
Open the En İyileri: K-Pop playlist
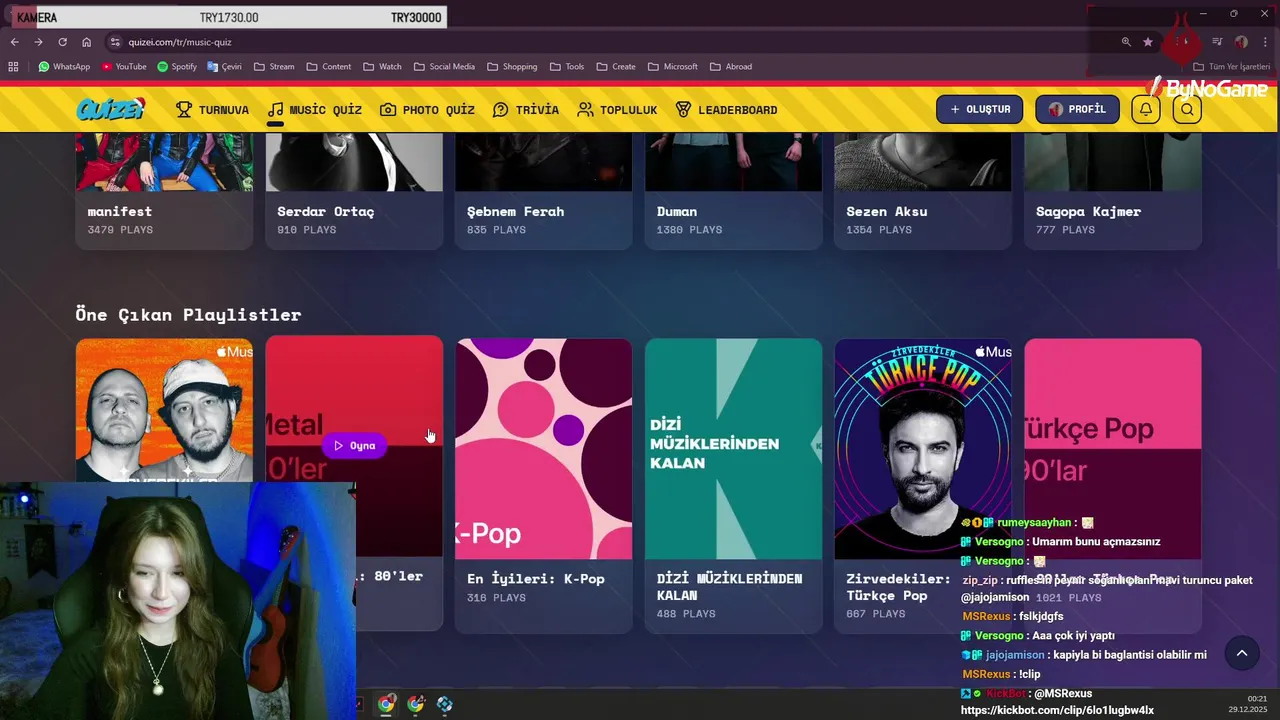[x=543, y=485]
